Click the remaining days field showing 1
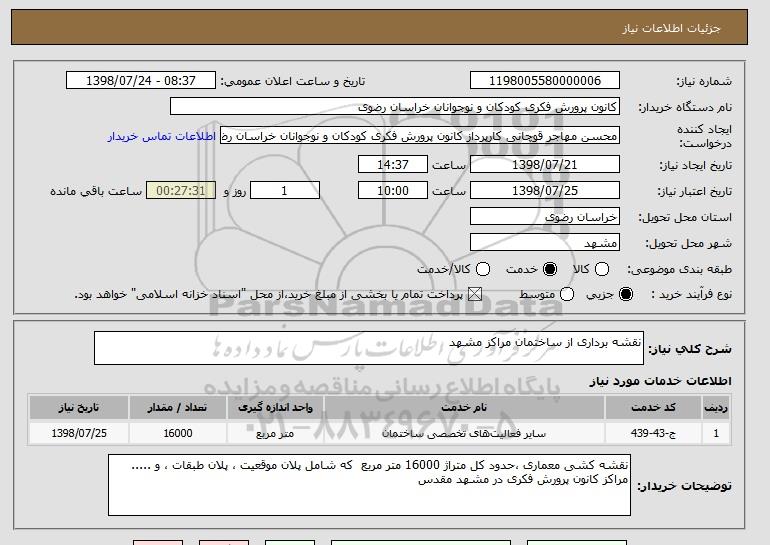The image size is (770, 545). 285,191
